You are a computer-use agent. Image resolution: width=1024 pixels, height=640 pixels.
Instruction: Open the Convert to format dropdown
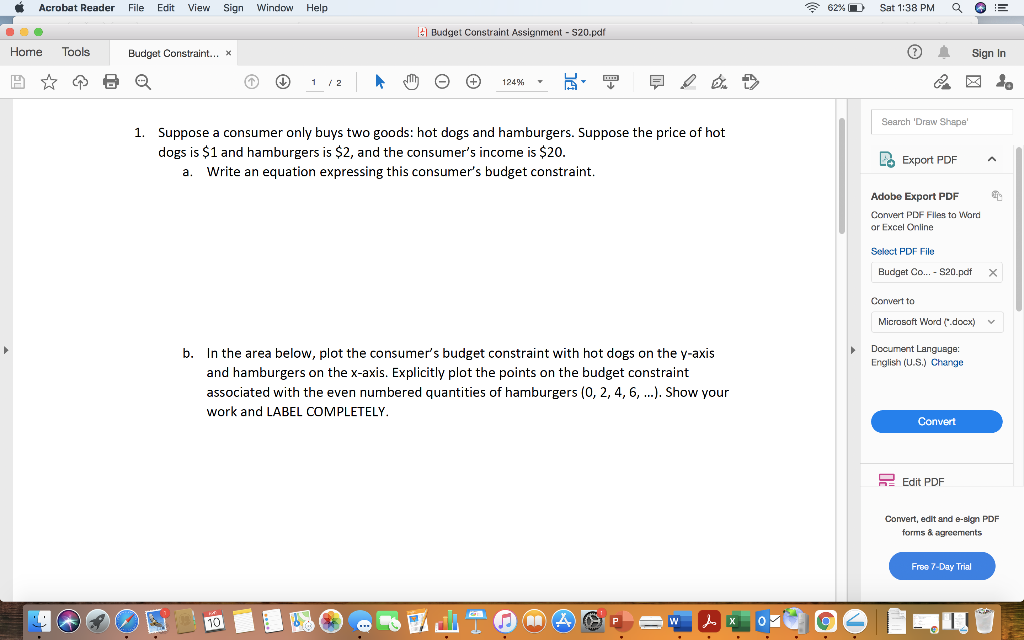936,321
